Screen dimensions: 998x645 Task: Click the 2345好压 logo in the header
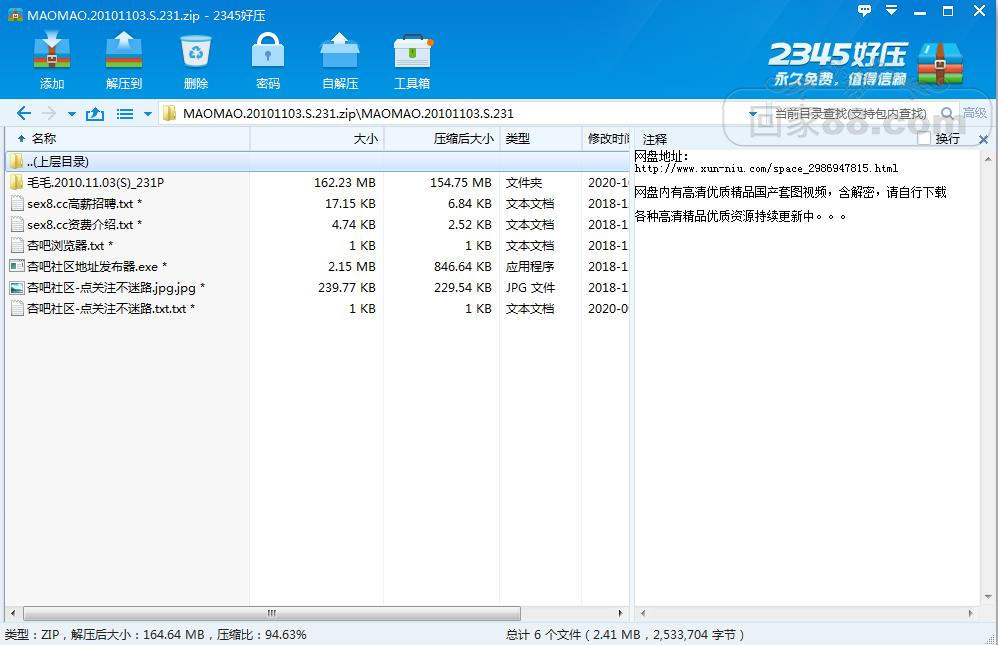coord(864,64)
